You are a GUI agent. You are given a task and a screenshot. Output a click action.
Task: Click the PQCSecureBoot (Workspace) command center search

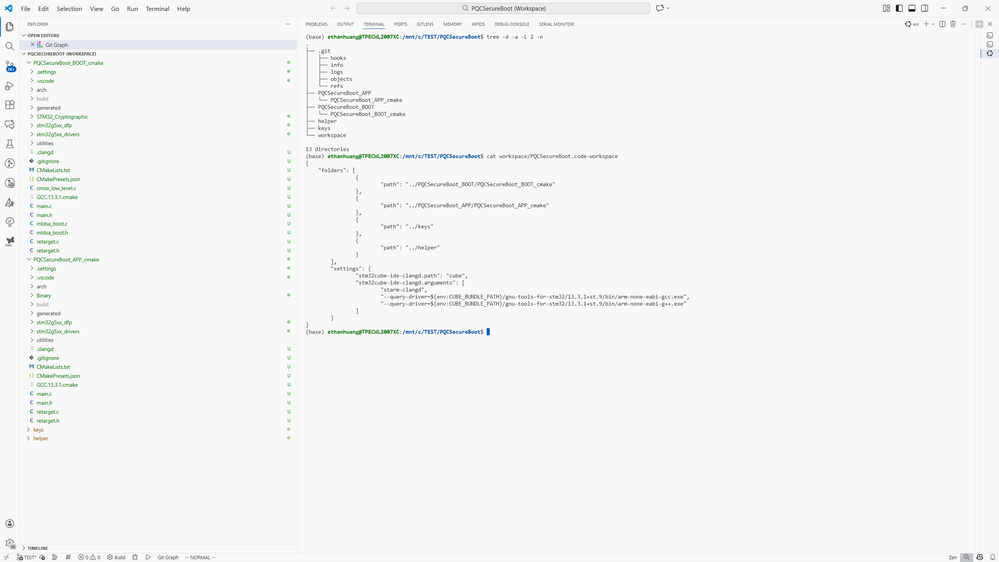click(x=503, y=8)
